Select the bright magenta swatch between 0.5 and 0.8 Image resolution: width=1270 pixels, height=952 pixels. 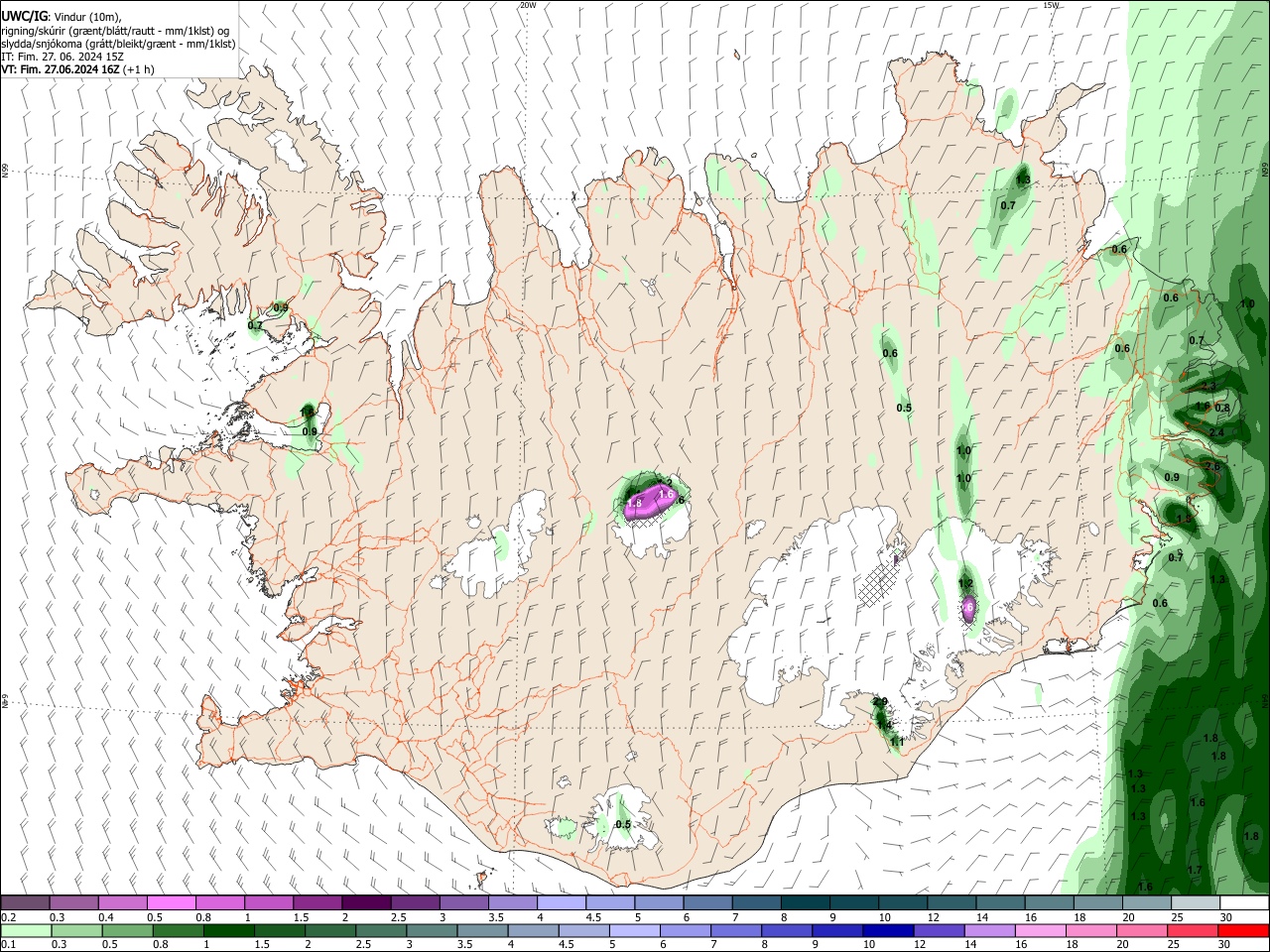click(x=171, y=902)
